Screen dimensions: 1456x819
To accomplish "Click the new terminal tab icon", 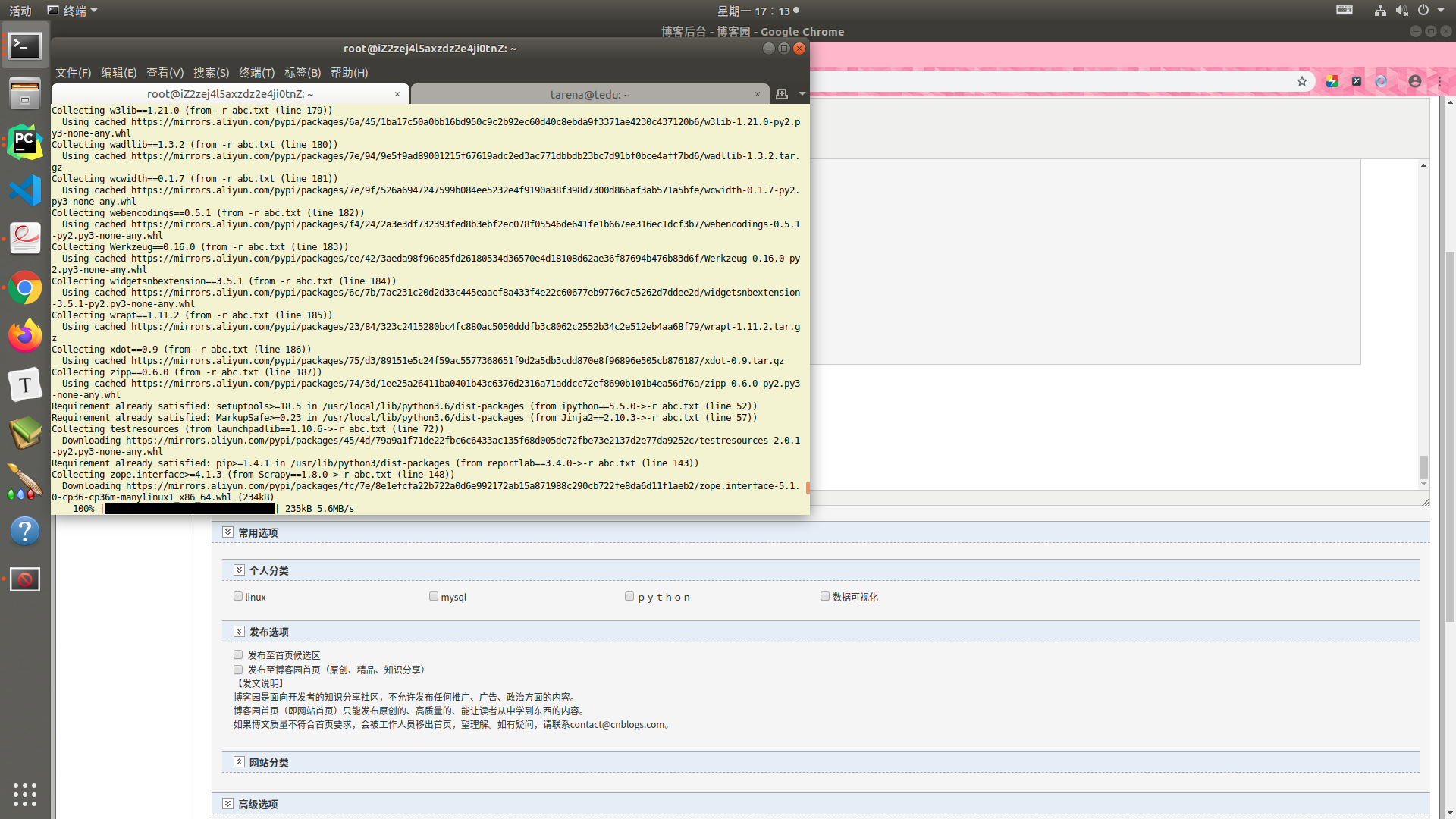I will [782, 94].
